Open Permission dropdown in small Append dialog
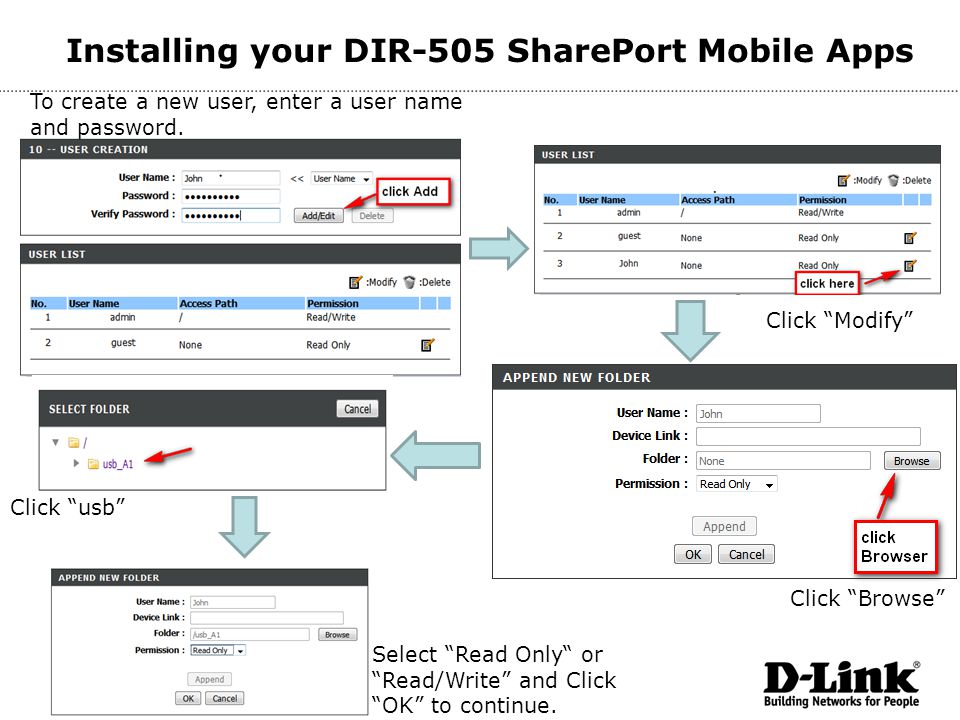 tap(218, 651)
